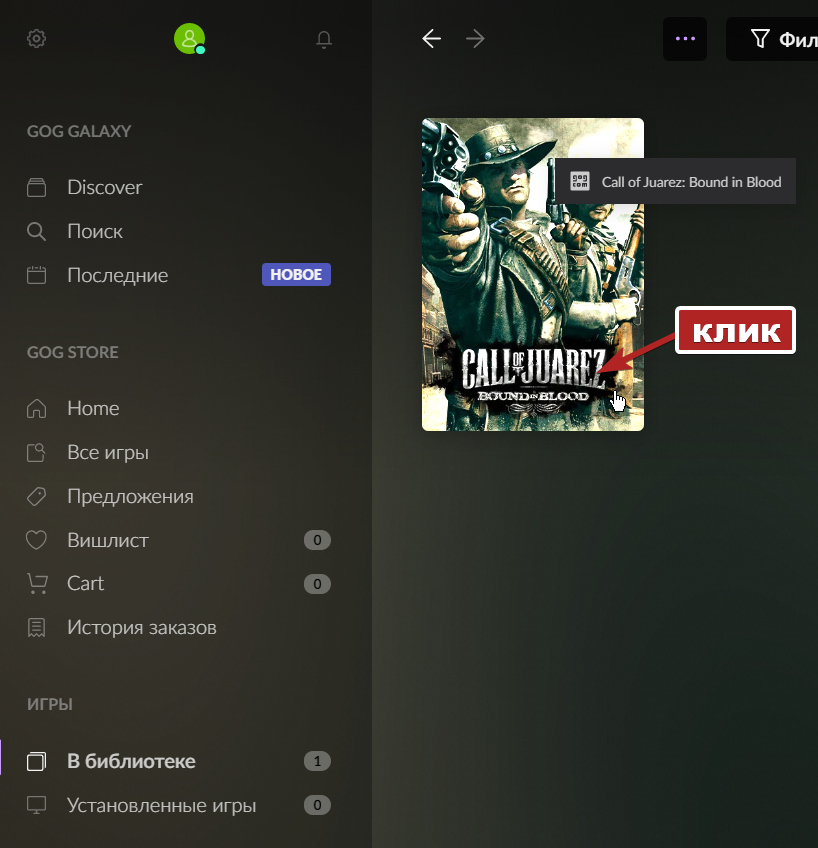
Task: Open Все игры store section
Action: 108,452
